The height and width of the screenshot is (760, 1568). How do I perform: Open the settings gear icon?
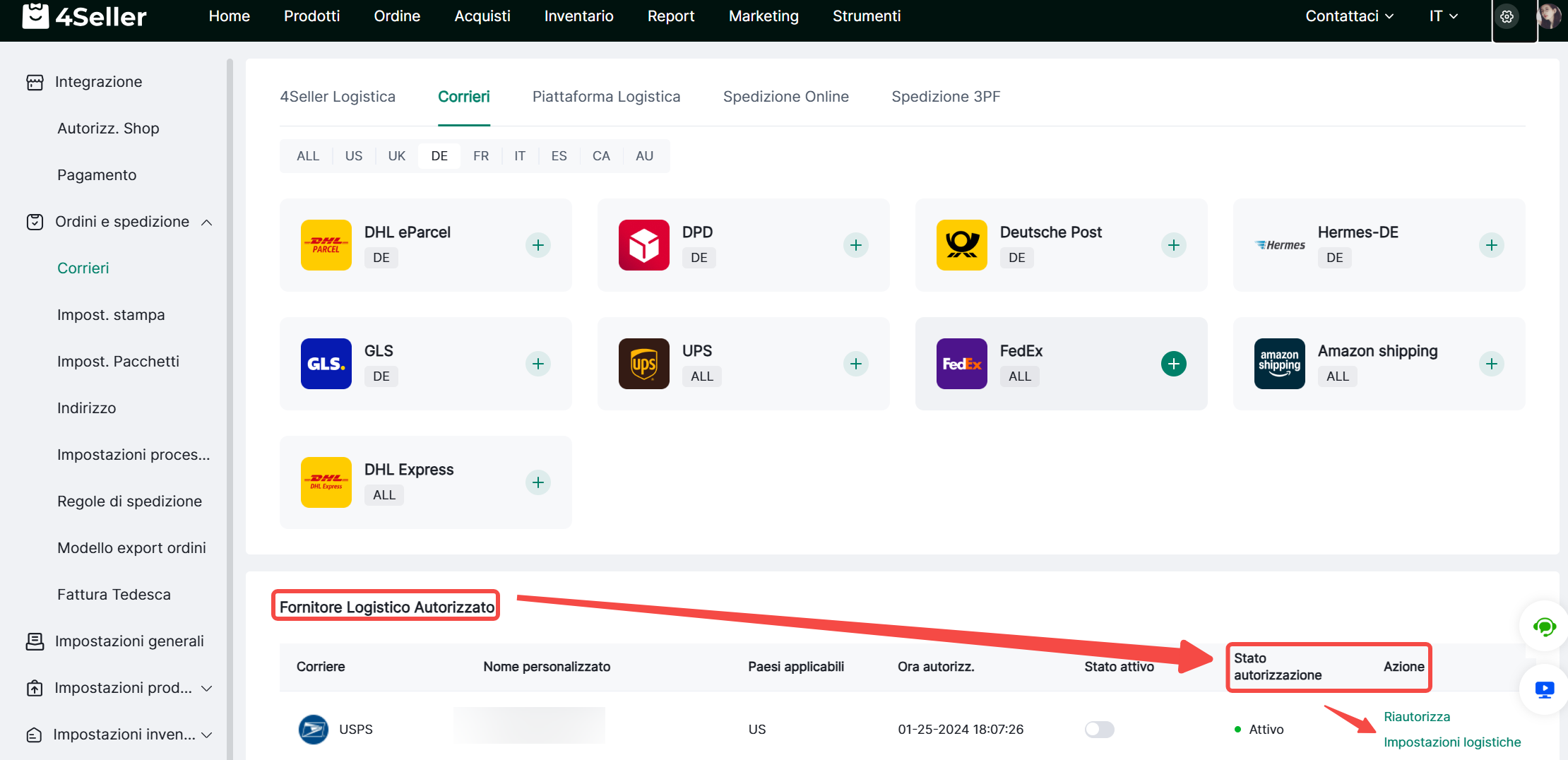pyautogui.click(x=1507, y=17)
